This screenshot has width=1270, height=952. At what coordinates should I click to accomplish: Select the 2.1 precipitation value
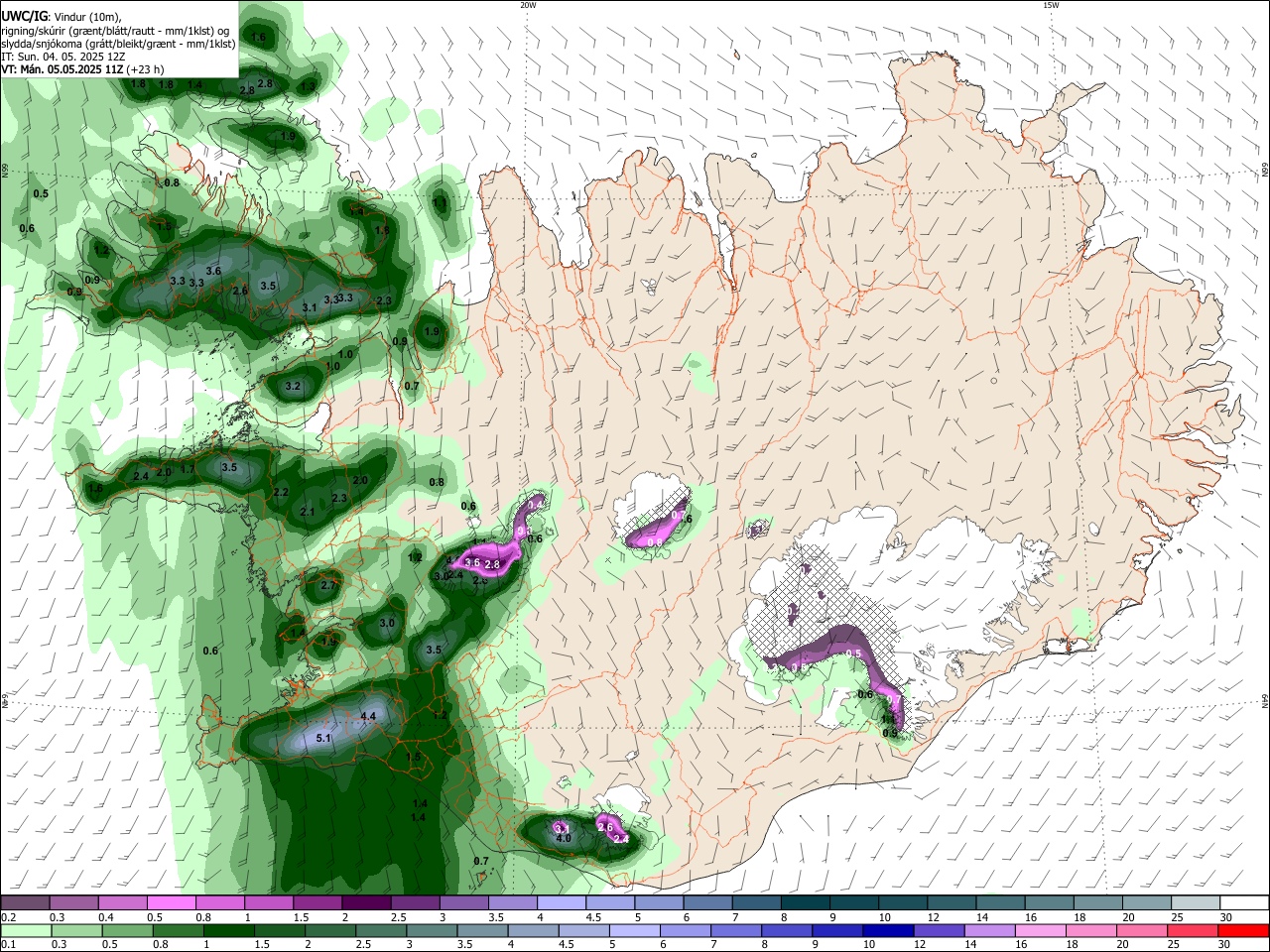(x=307, y=513)
